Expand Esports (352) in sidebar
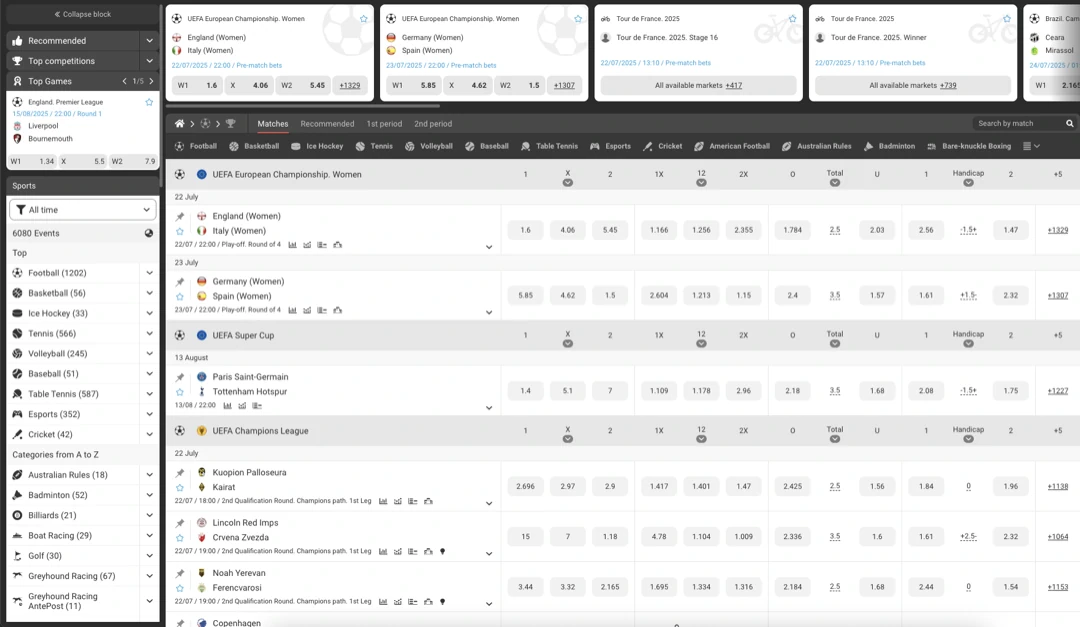Viewport: 1080px width, 627px height. 149,414
